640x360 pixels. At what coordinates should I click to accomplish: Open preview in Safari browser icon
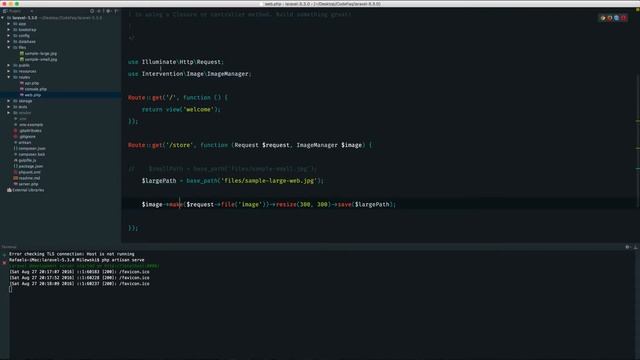tap(617, 18)
